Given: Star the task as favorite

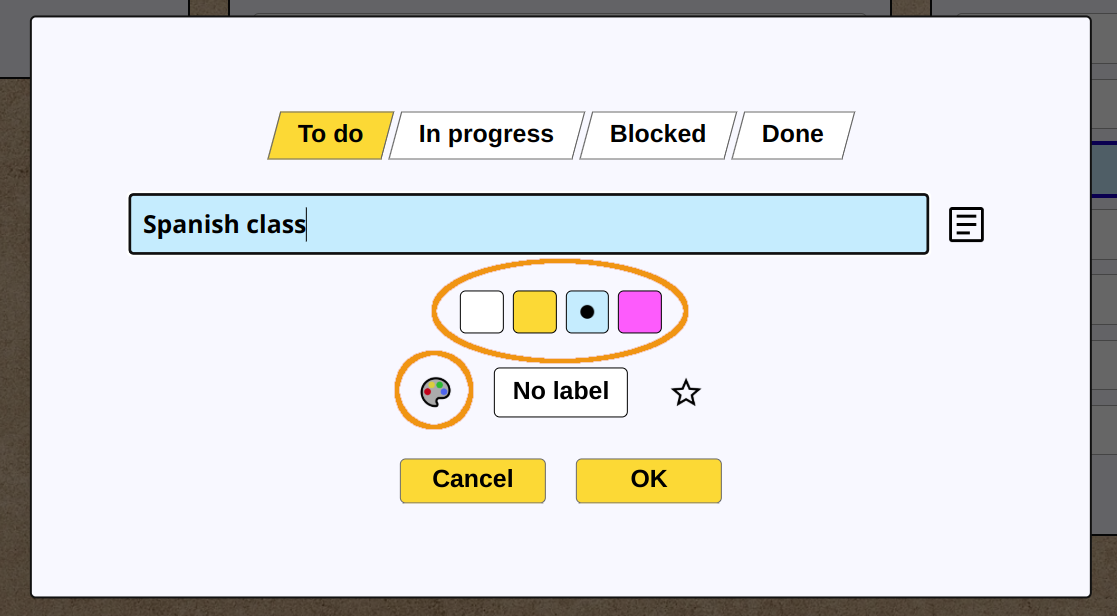Looking at the screenshot, I should point(686,392).
